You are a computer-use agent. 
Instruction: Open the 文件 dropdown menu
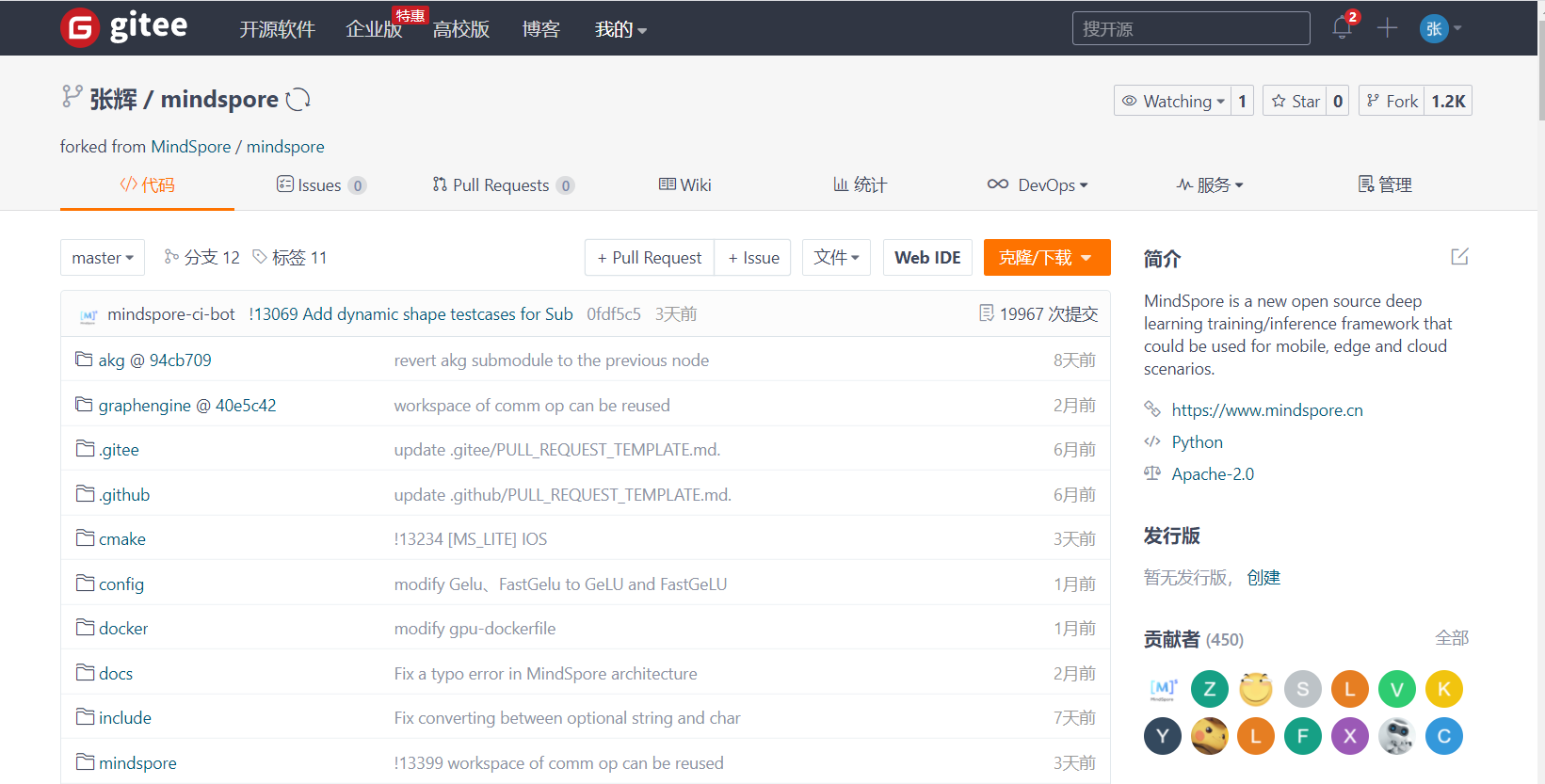tap(836, 258)
